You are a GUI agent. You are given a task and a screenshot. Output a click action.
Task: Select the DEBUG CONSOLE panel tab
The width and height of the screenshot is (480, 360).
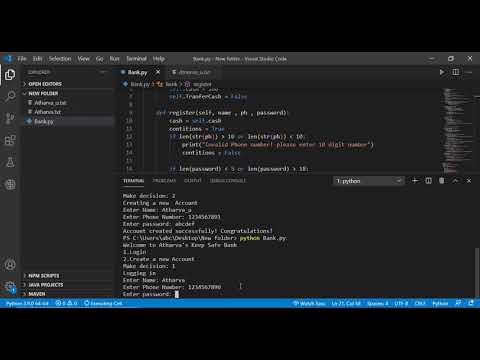tap(228, 181)
